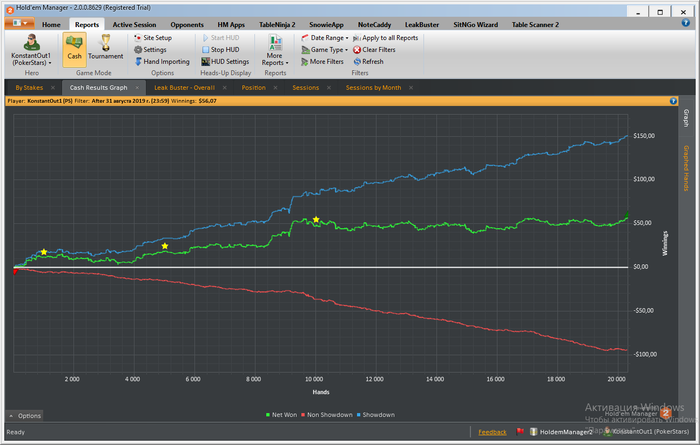
Task: Open Hand Importing
Action: click(162, 62)
